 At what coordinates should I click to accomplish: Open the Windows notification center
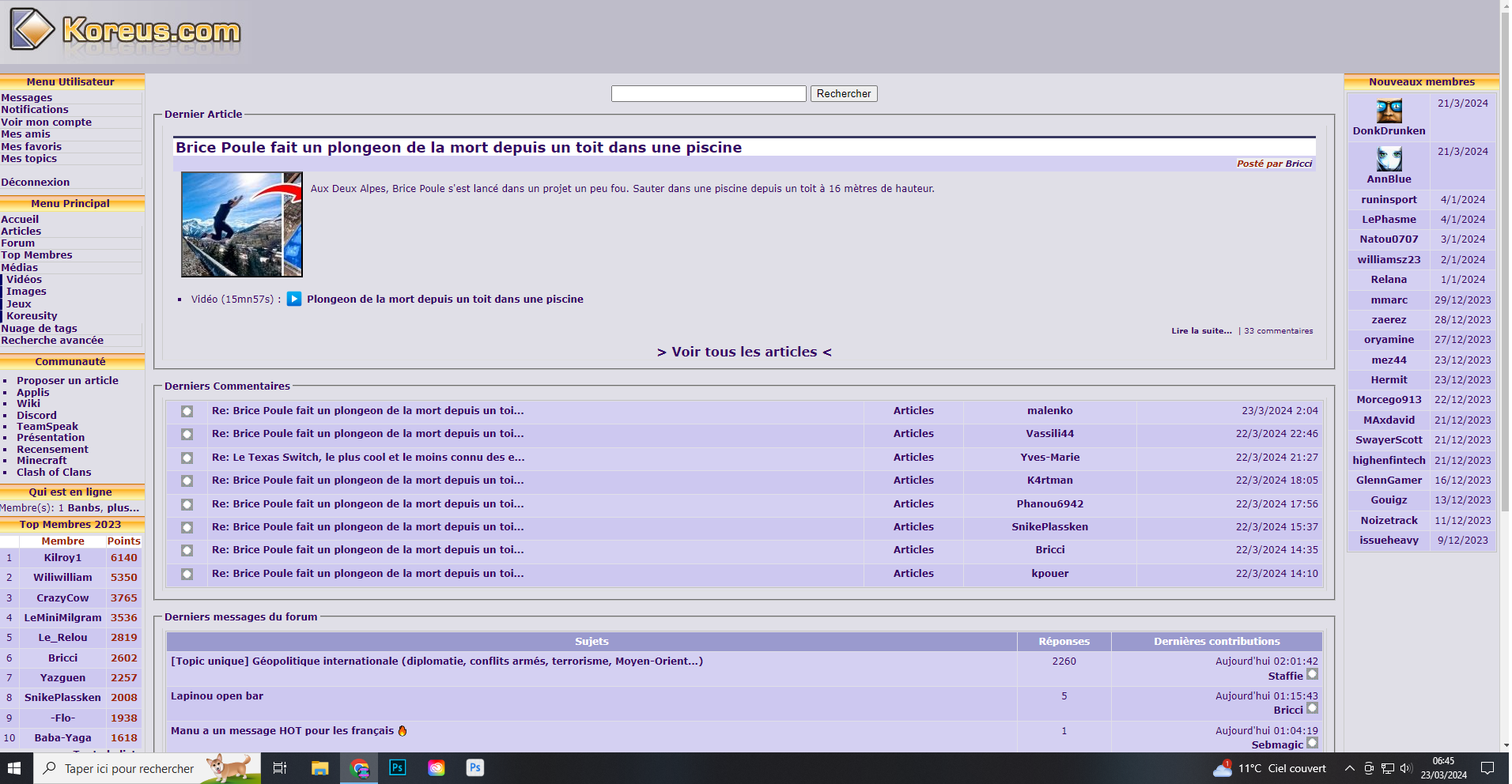click(1487, 768)
